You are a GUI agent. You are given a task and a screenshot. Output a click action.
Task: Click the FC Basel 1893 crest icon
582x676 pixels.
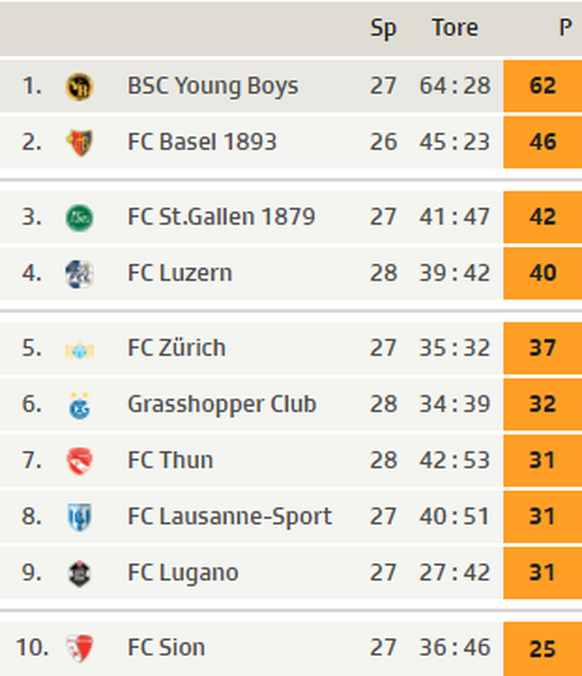(79, 143)
